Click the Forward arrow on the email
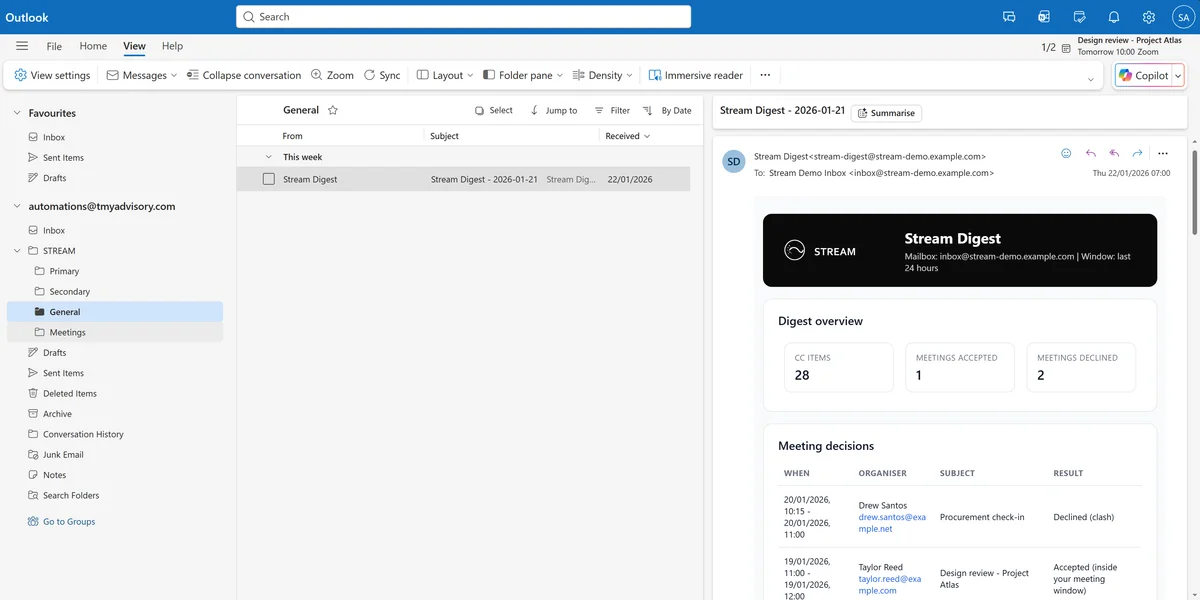 click(1137, 153)
